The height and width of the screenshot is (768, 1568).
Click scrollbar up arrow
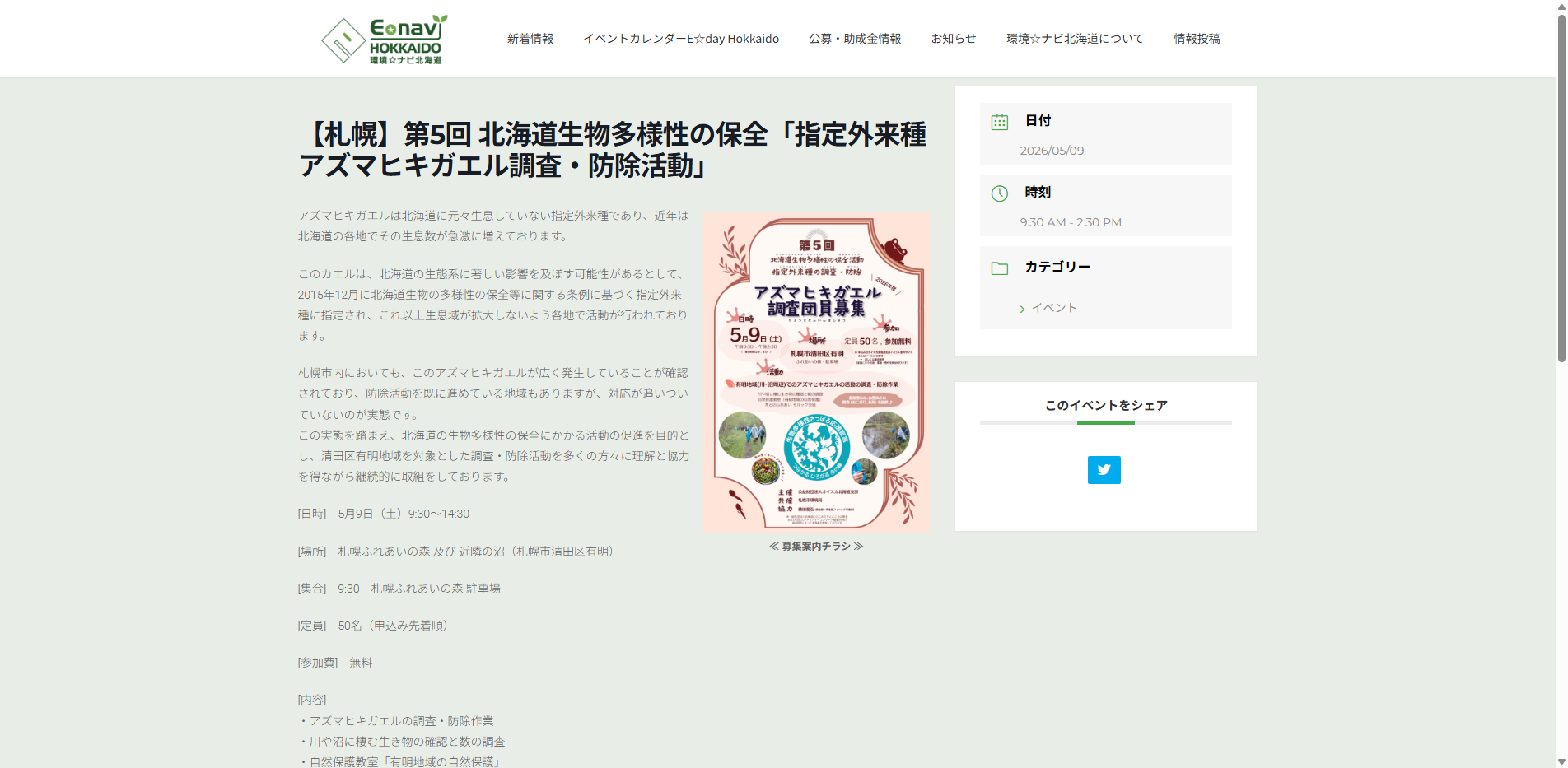tap(1561, 7)
